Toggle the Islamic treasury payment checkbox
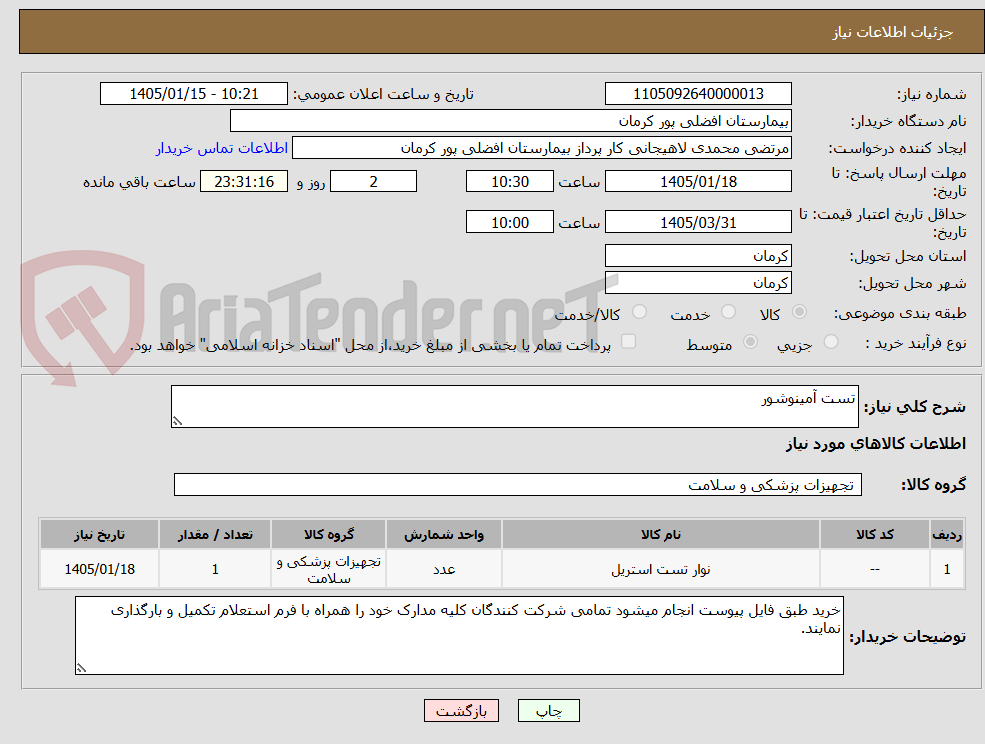This screenshot has height=744, width=985. coord(628,341)
